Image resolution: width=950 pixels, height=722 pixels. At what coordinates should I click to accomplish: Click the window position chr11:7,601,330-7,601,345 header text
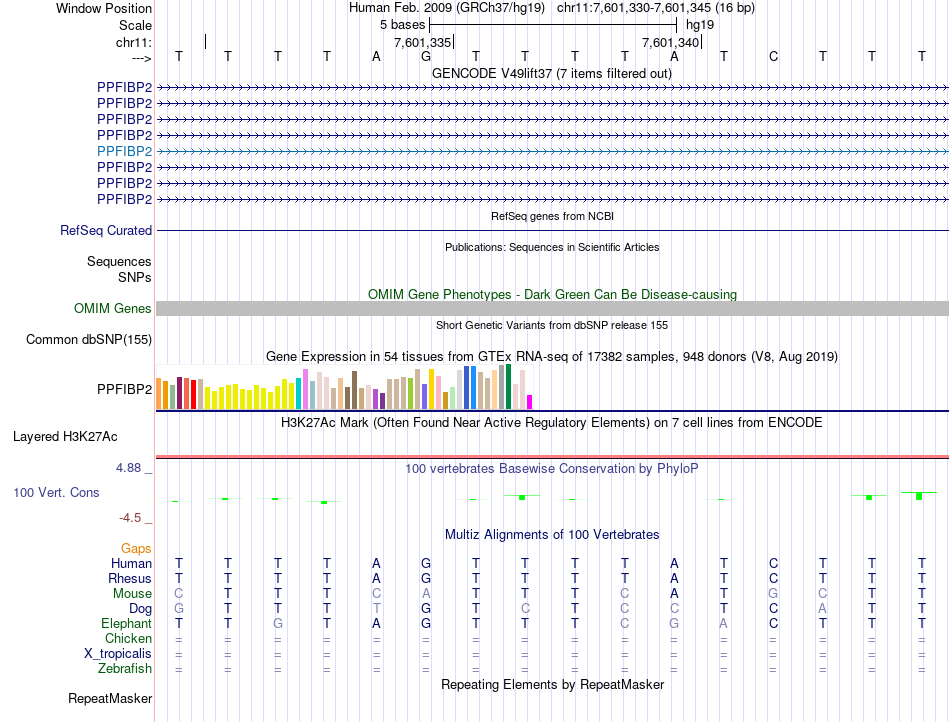pyautogui.click(x=656, y=8)
